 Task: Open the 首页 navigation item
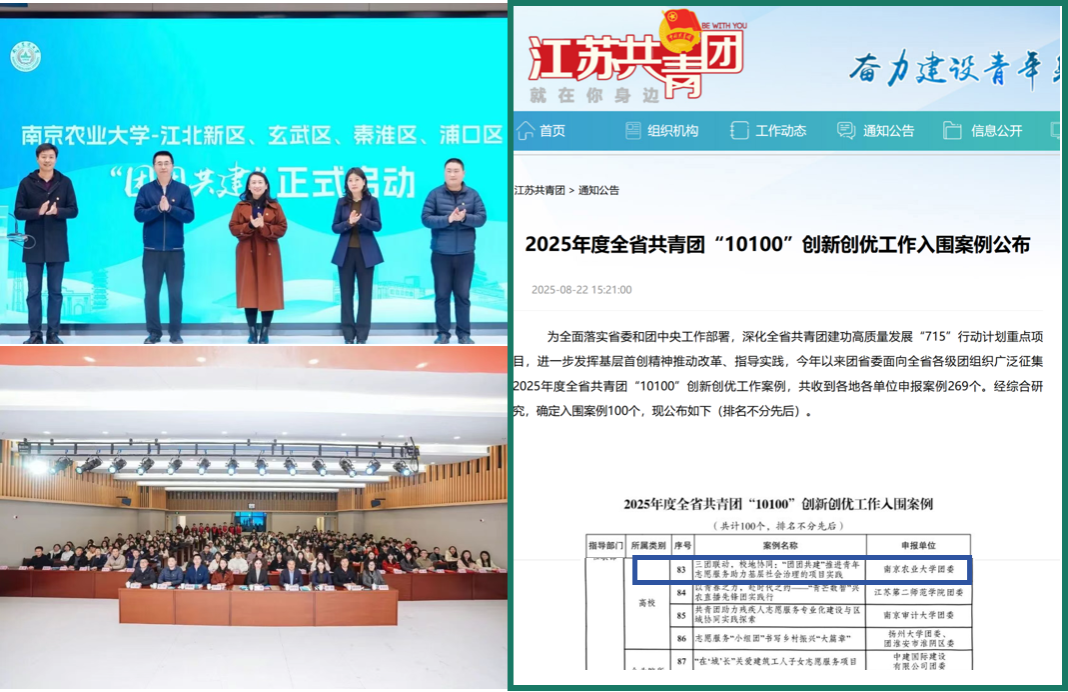[x=552, y=131]
